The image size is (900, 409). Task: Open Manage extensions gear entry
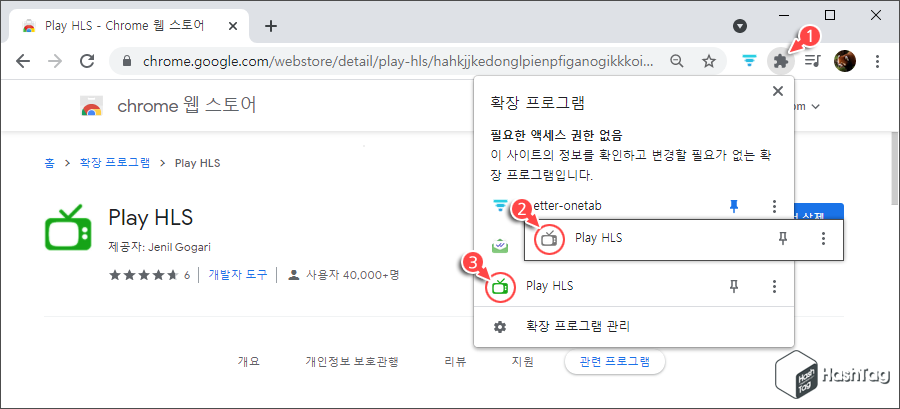(x=634, y=327)
